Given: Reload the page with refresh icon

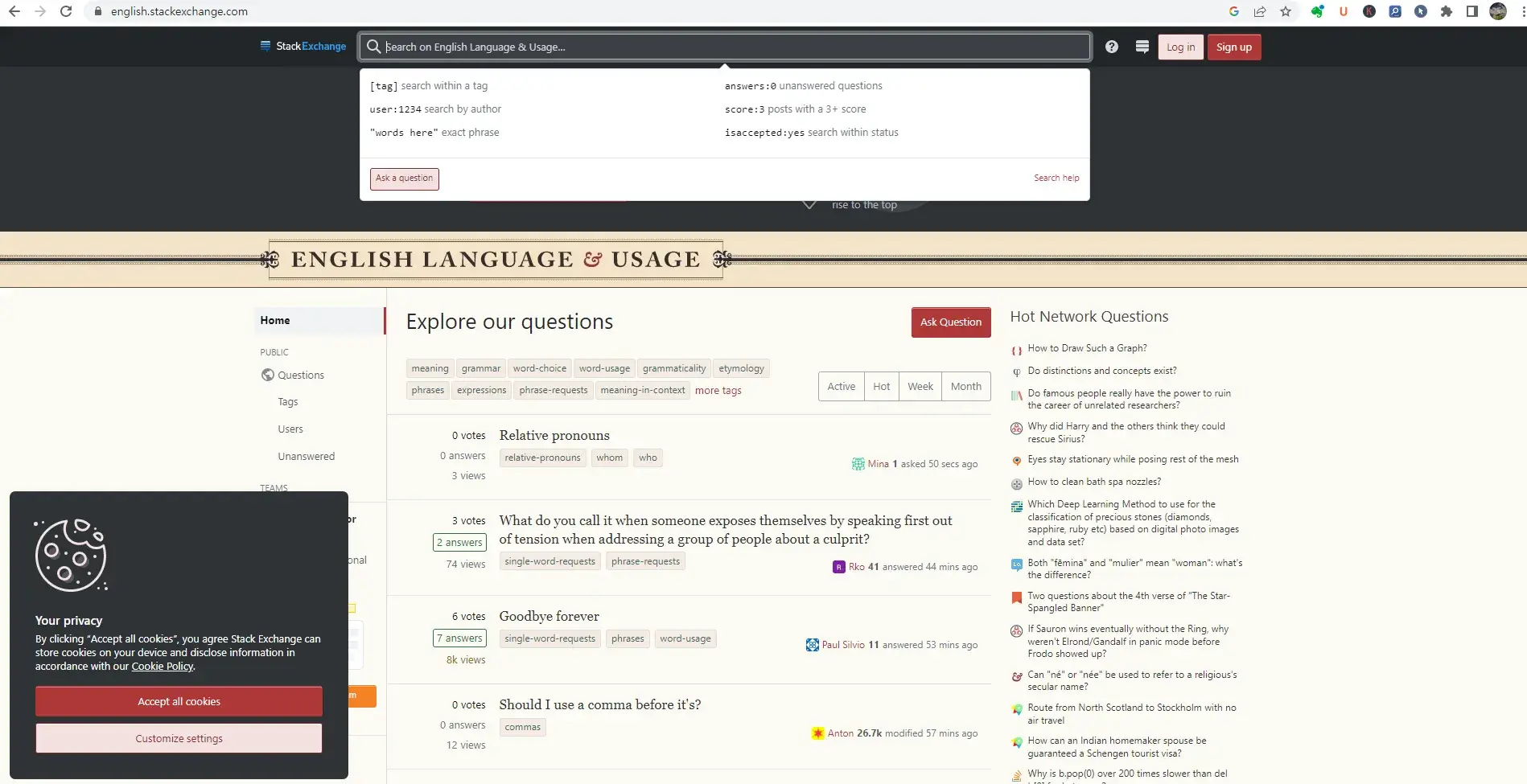Looking at the screenshot, I should 66,11.
